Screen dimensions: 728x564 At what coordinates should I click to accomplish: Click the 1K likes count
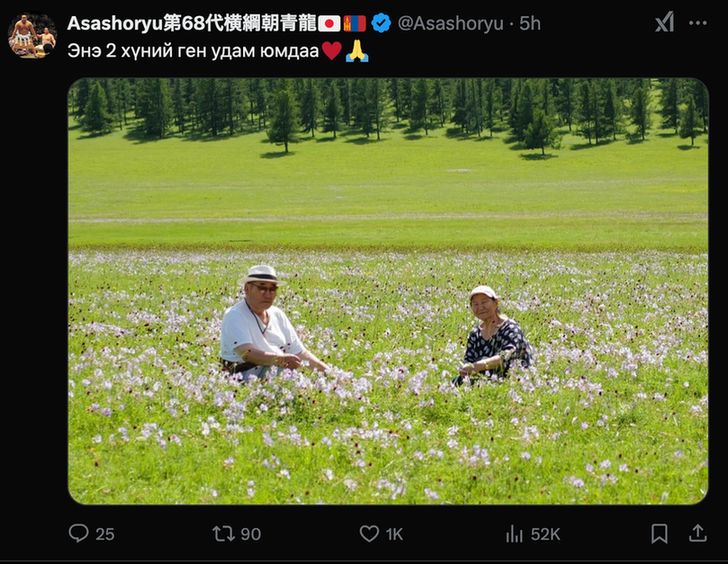pos(394,534)
